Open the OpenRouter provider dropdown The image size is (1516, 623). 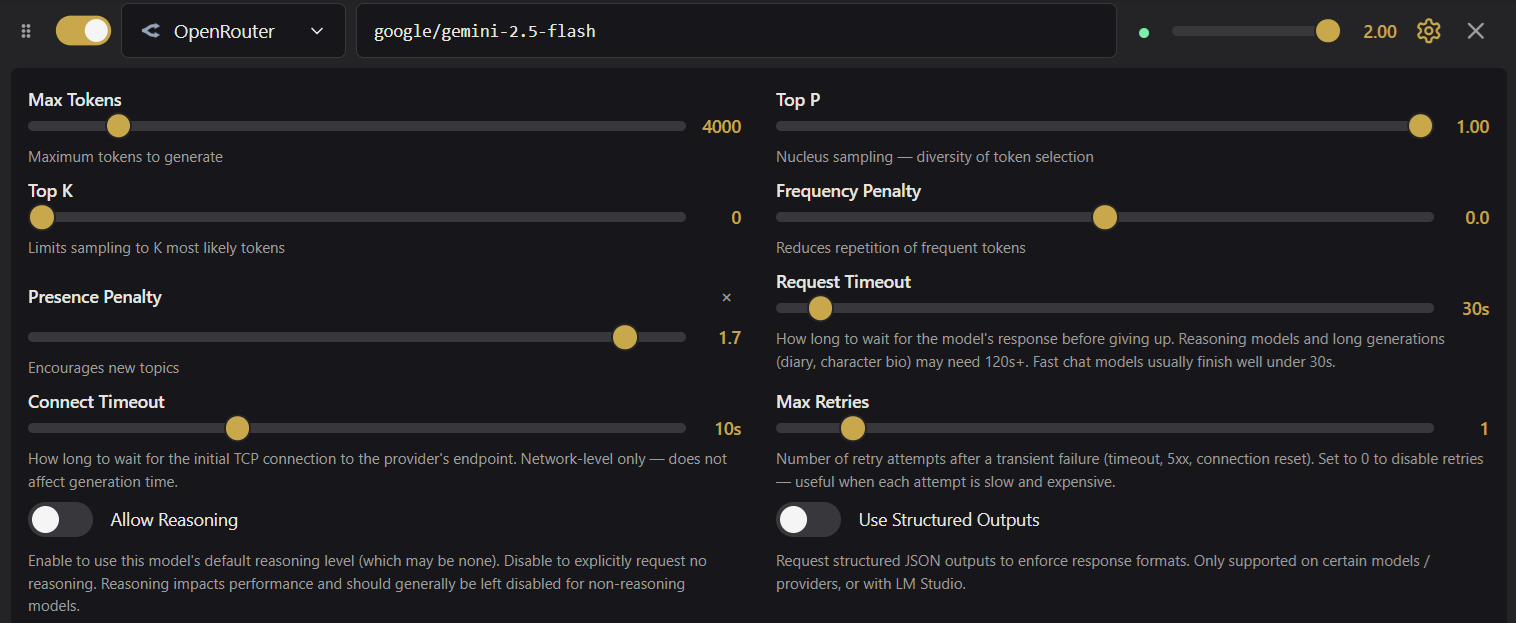[233, 31]
